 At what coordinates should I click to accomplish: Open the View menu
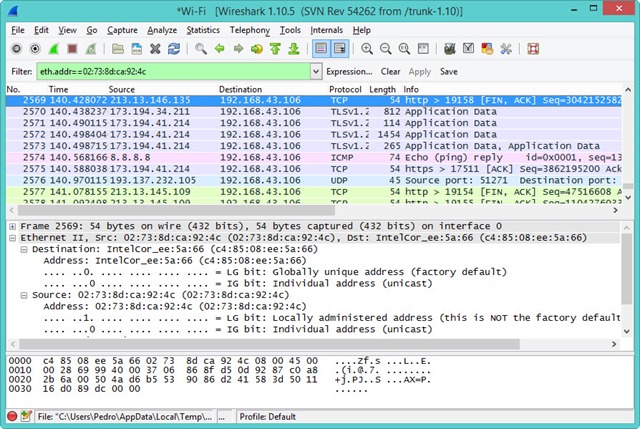pyautogui.click(x=67, y=30)
